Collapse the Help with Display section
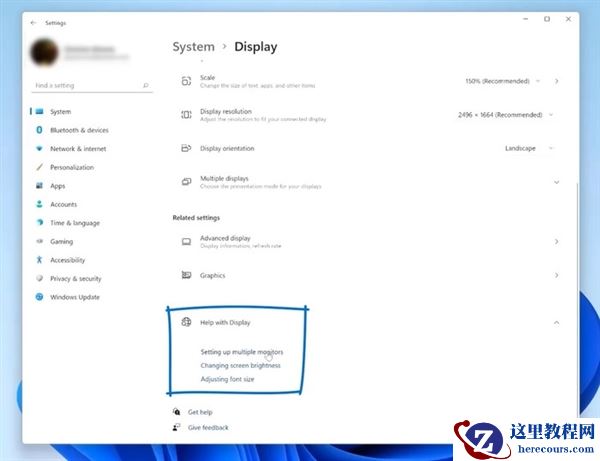The width and height of the screenshot is (600, 461). pyautogui.click(x=557, y=323)
